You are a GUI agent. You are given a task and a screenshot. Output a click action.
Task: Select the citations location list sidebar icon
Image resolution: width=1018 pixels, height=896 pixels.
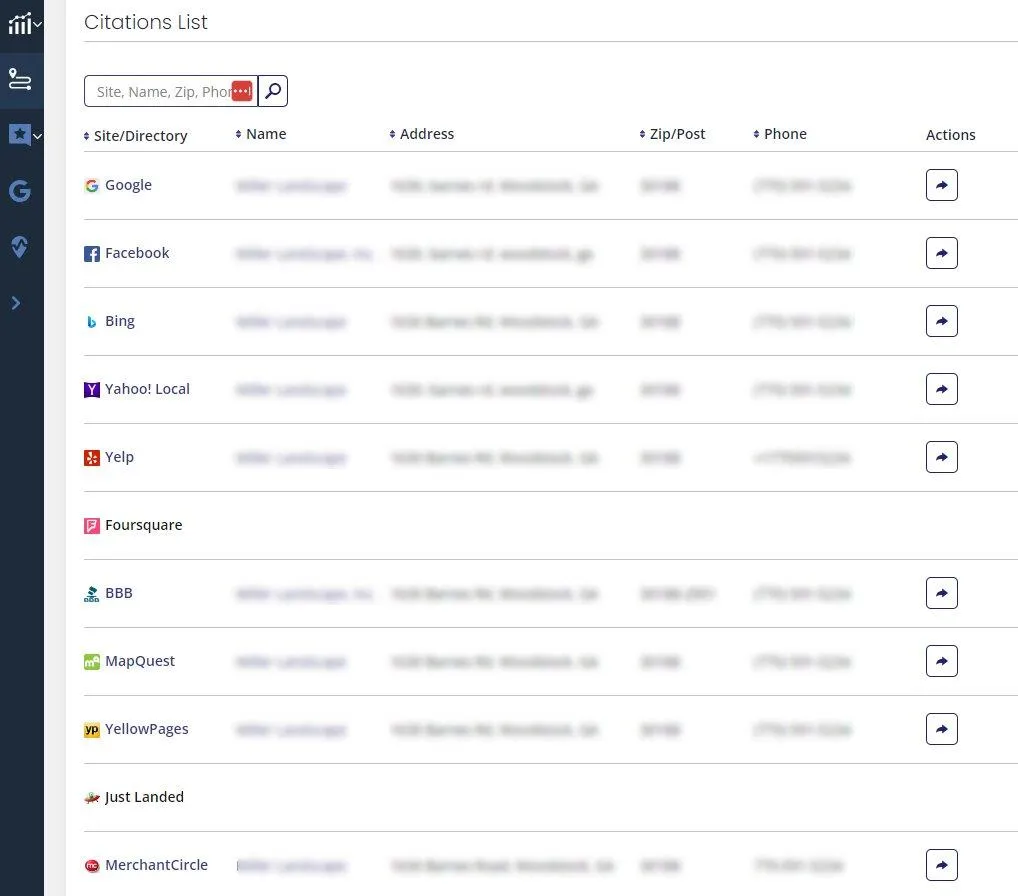point(19,79)
